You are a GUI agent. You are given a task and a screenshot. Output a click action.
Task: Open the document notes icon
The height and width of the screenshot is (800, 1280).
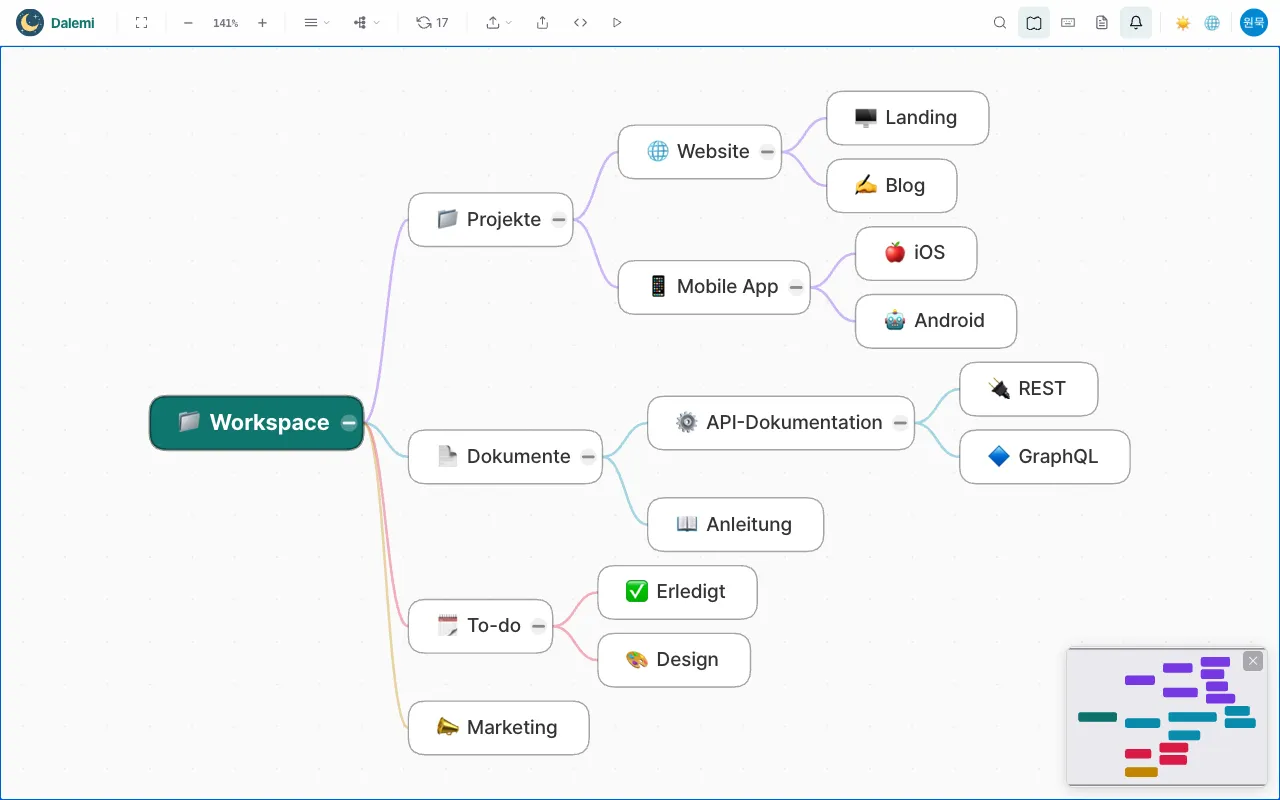pyautogui.click(x=1102, y=22)
